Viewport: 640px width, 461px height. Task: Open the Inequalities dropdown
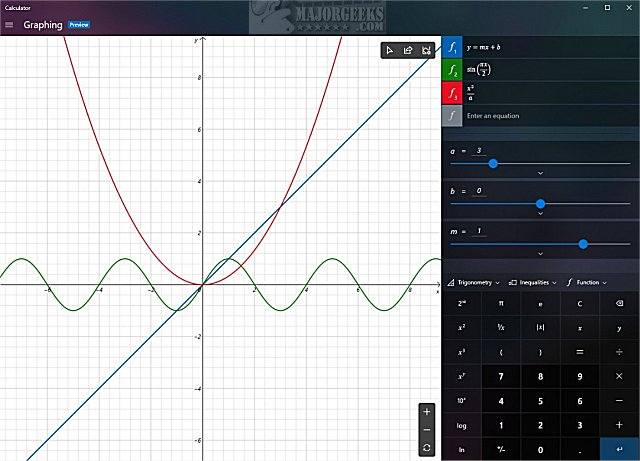click(x=532, y=283)
